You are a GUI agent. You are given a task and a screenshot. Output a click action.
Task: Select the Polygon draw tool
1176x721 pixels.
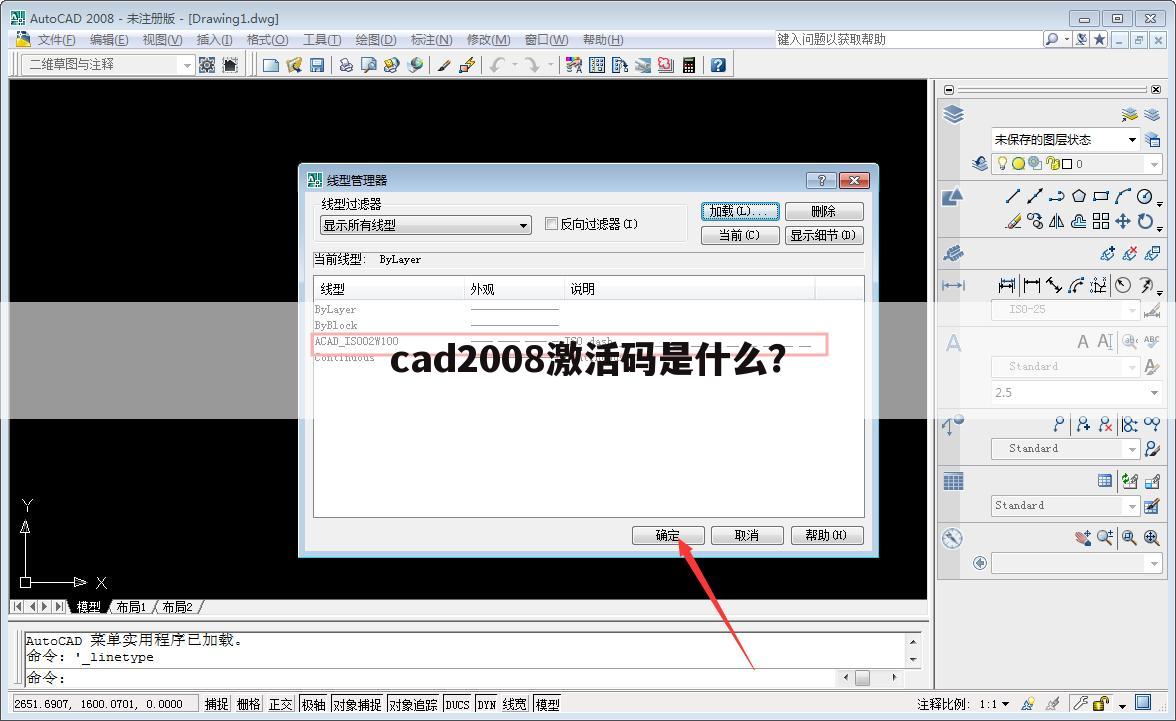point(1078,197)
